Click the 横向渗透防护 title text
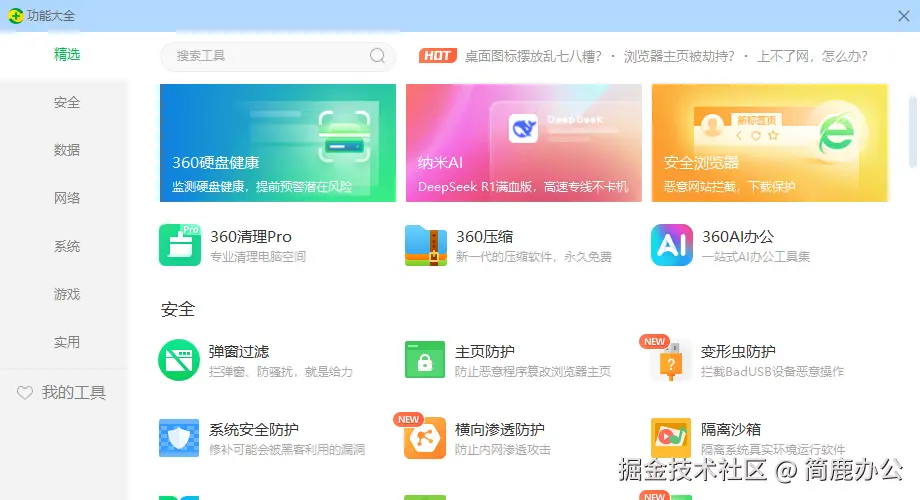This screenshot has height=500, width=920. click(x=499, y=430)
